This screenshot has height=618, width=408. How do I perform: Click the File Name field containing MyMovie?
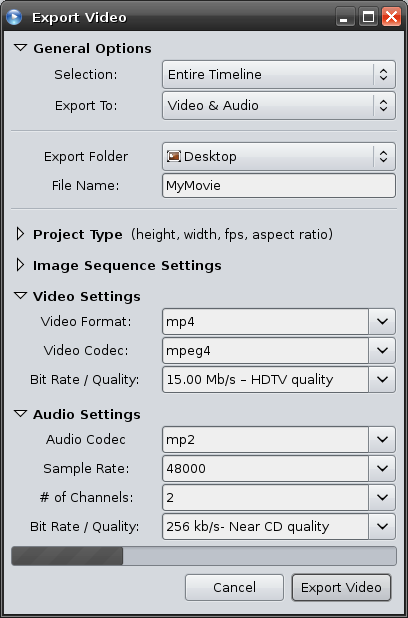click(x=279, y=186)
